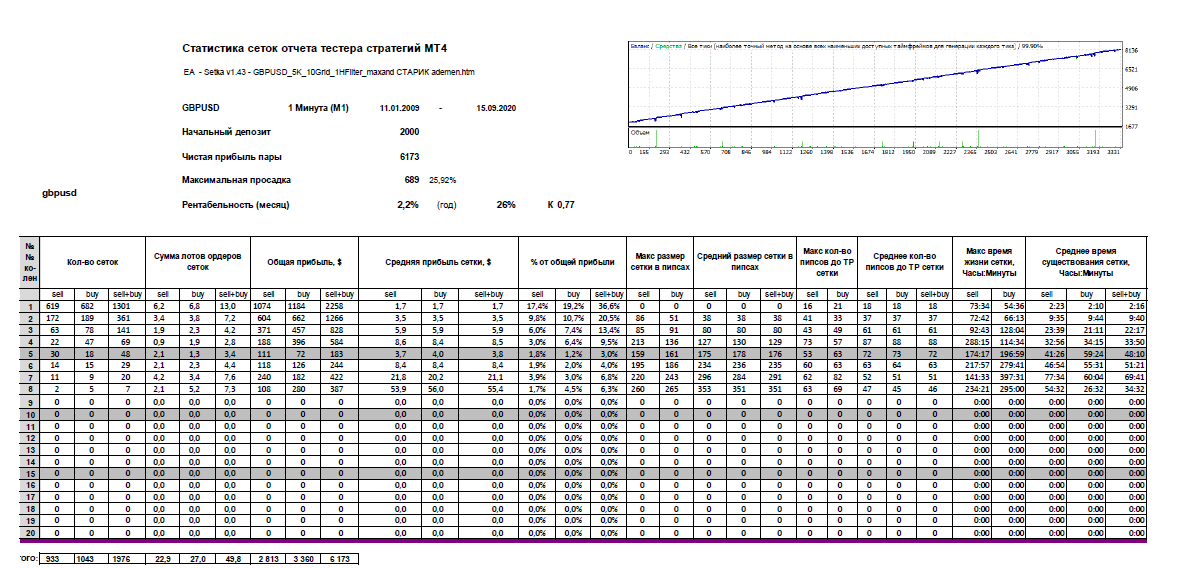Click the '(год)' label
The height and width of the screenshot is (568, 1190).
pos(446,205)
